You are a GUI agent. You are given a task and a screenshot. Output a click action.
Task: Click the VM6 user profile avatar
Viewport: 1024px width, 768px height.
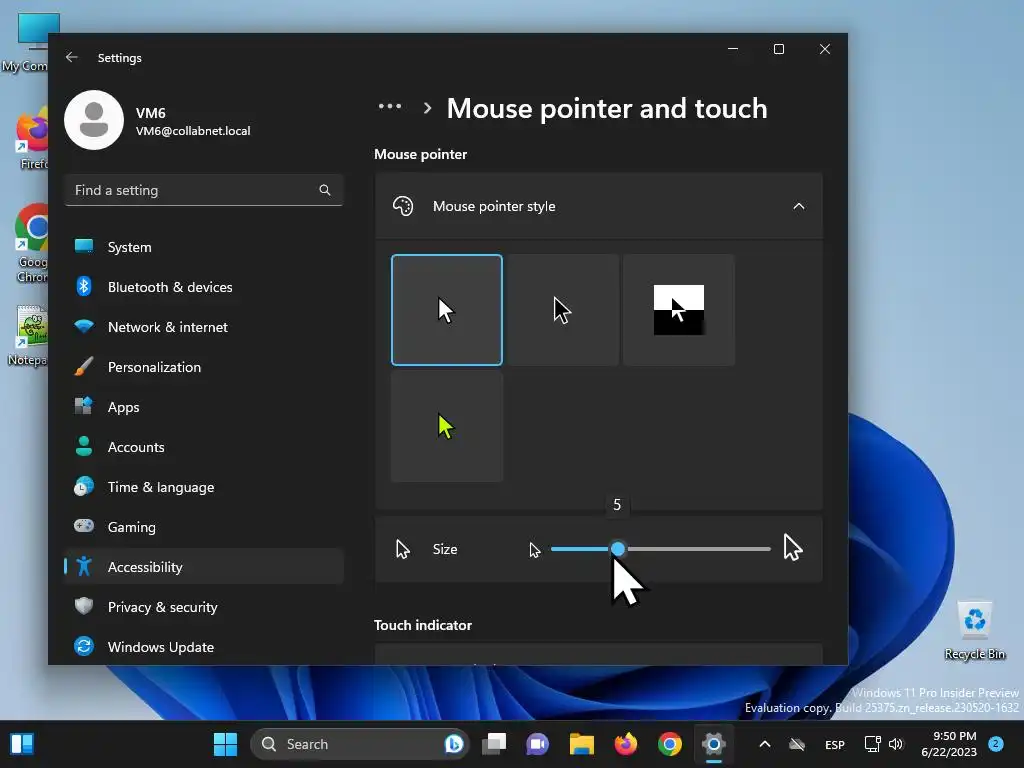tap(94, 120)
